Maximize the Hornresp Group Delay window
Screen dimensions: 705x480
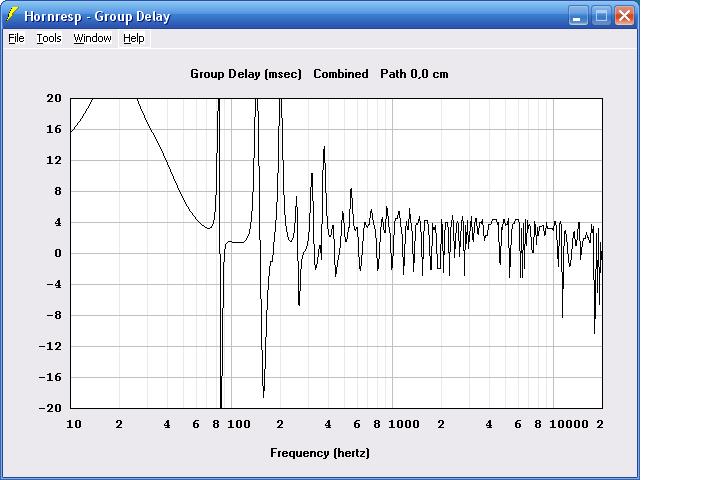pyautogui.click(x=601, y=16)
